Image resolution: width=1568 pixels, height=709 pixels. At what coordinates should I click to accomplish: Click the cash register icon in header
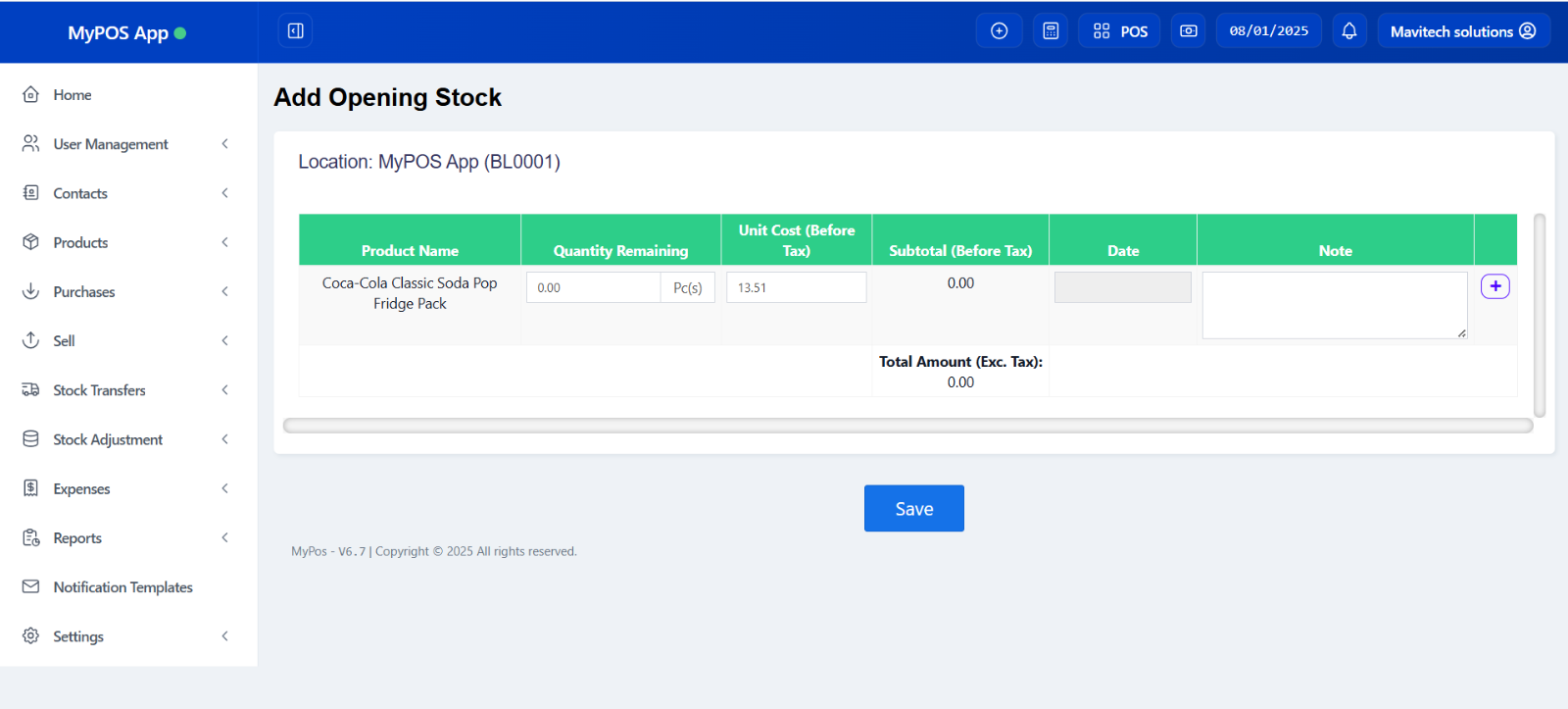coord(1188,31)
